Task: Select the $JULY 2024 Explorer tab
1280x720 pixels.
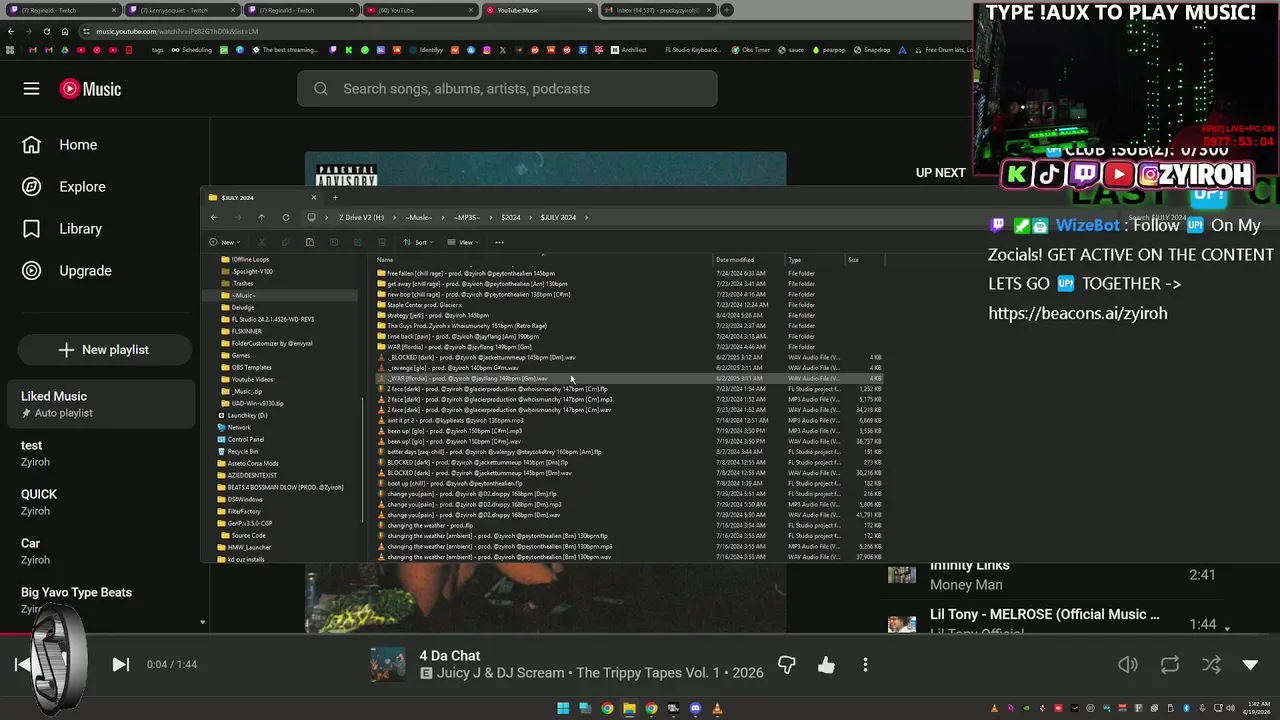Action: coord(260,197)
